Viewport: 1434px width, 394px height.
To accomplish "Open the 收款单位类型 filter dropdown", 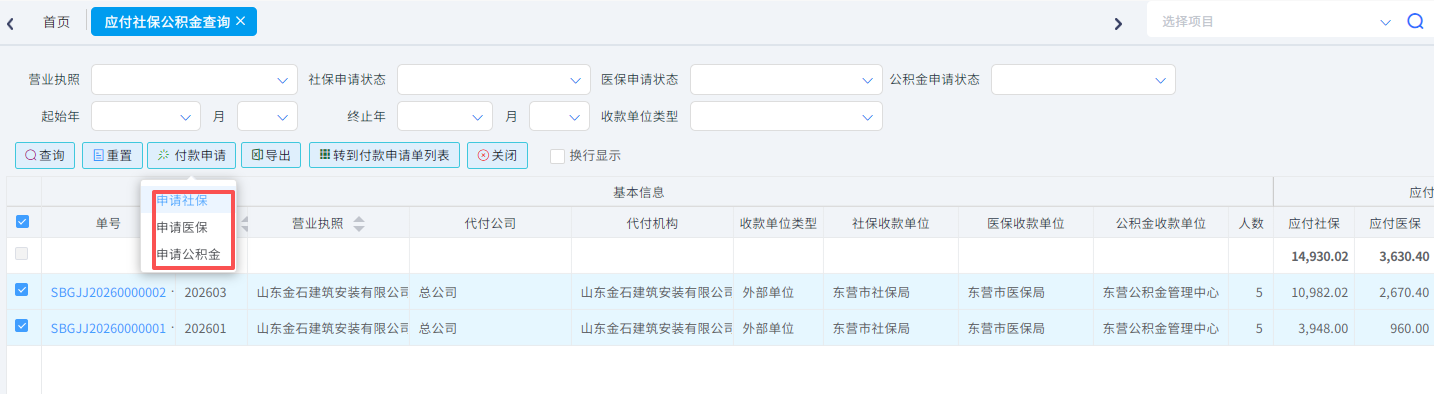I will 786,116.
